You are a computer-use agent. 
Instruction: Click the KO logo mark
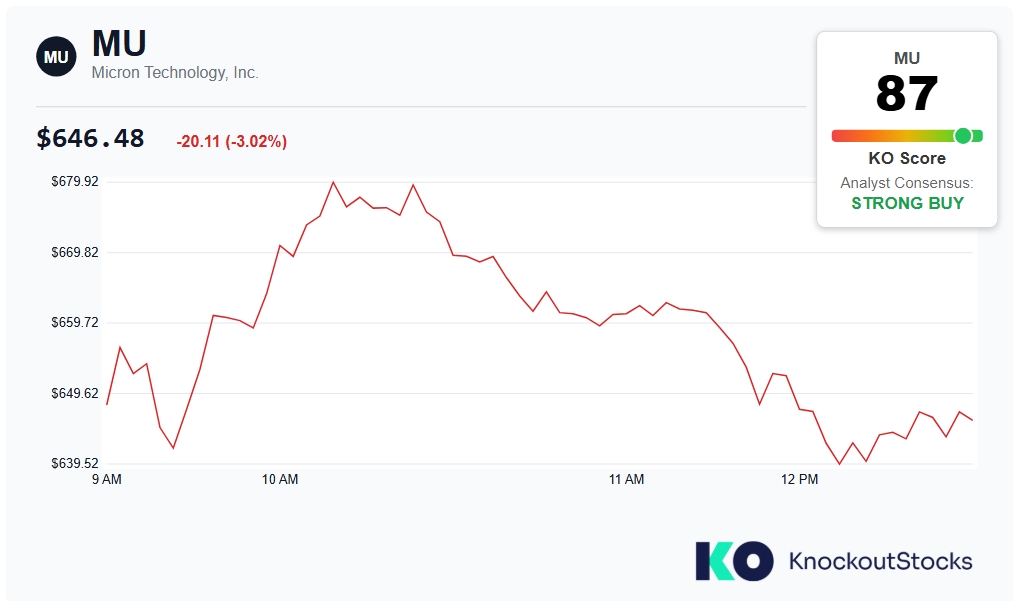coord(735,561)
